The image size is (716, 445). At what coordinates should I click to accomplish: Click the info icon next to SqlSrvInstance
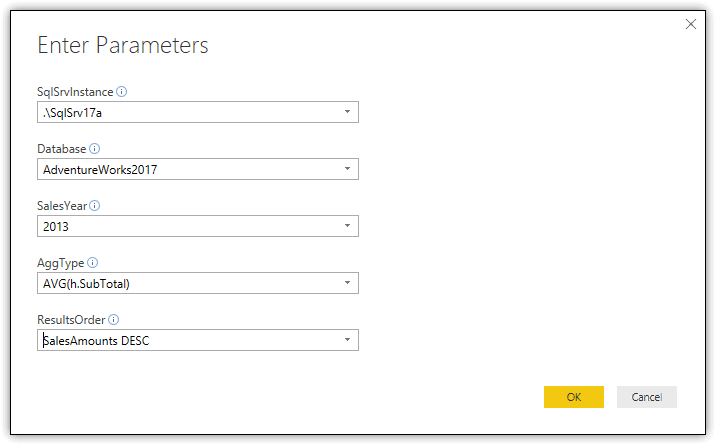pyautogui.click(x=122, y=92)
